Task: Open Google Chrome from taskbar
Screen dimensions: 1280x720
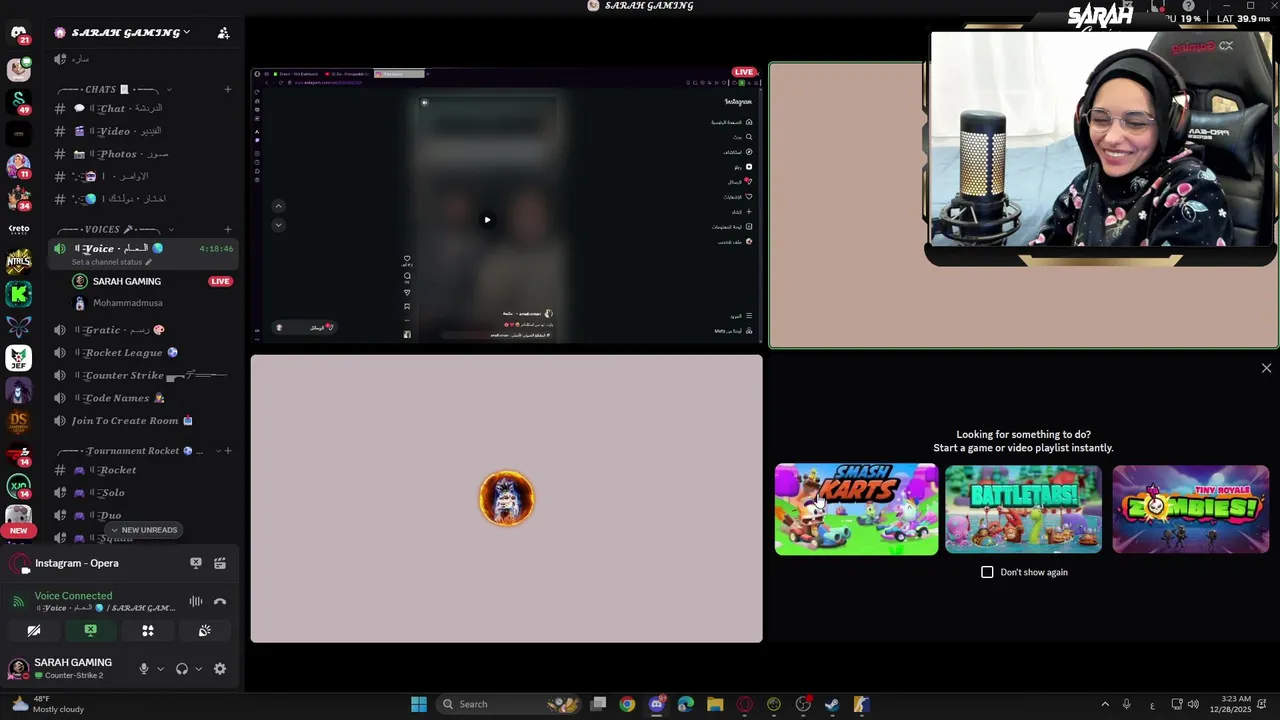Action: point(627,704)
